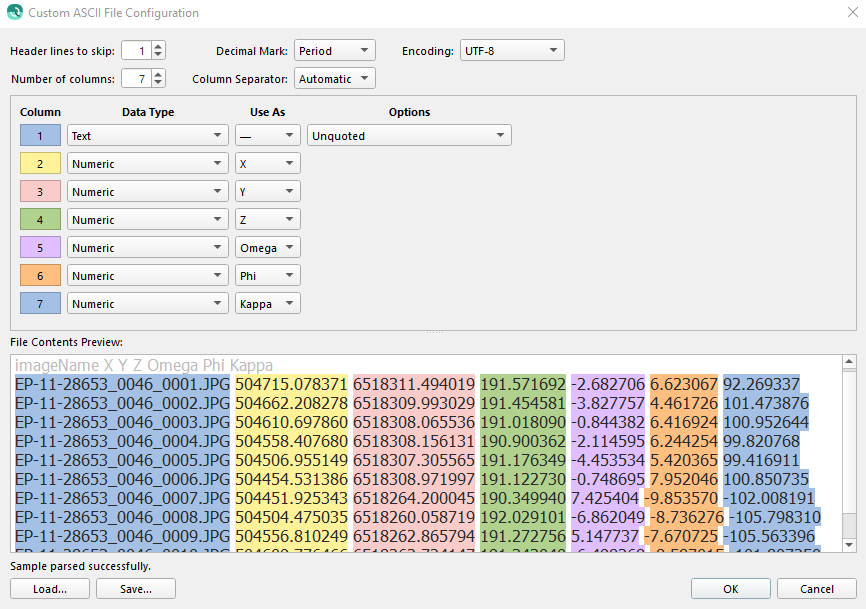Select the orange column 6 swatch

coord(40,275)
